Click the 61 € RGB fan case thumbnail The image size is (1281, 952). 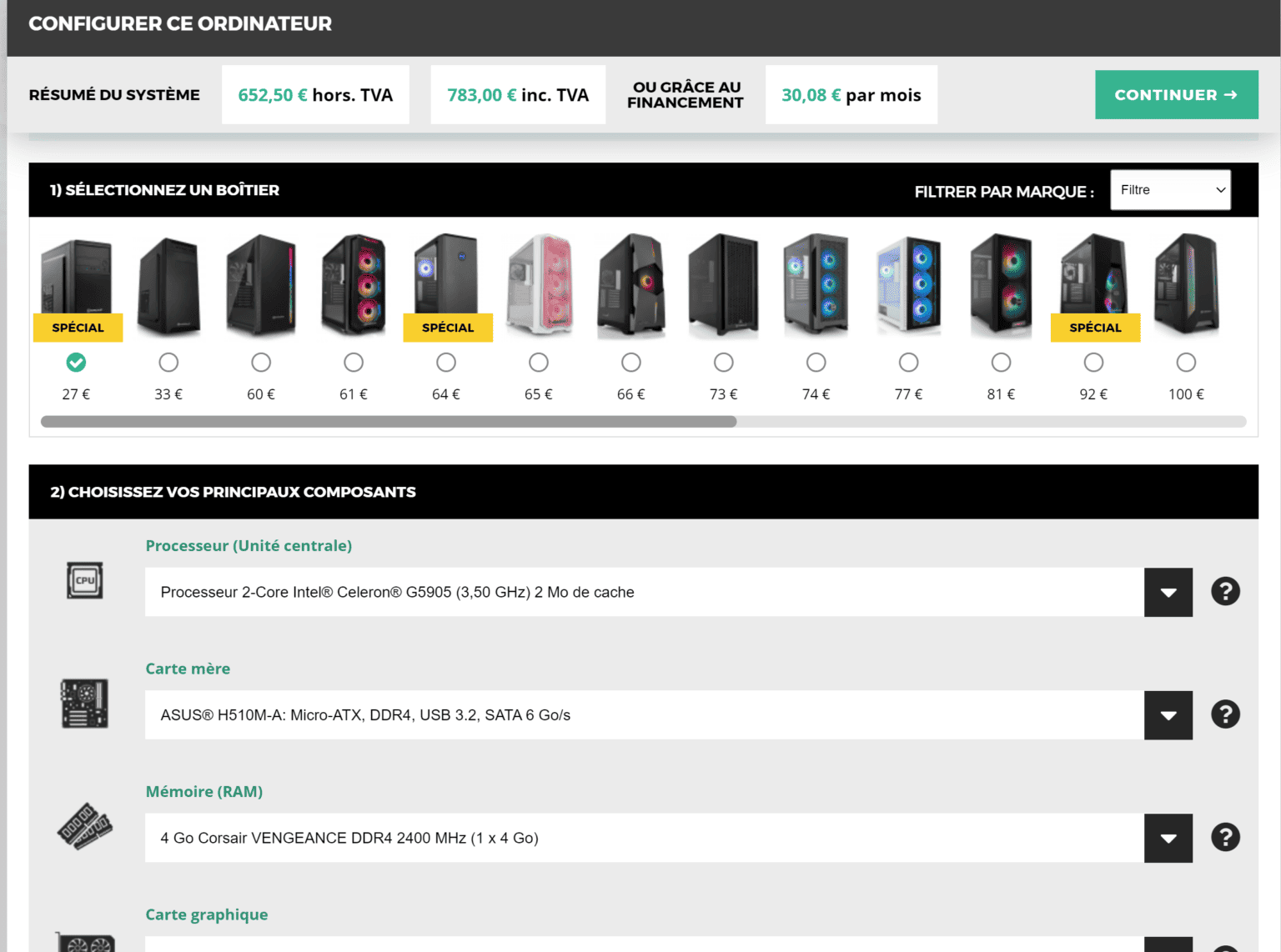354,285
